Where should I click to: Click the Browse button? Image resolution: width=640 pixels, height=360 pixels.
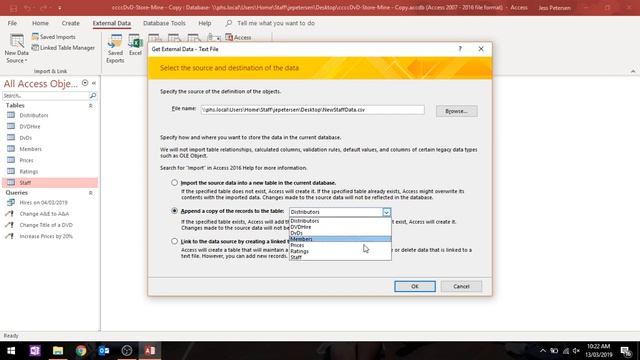click(x=456, y=111)
